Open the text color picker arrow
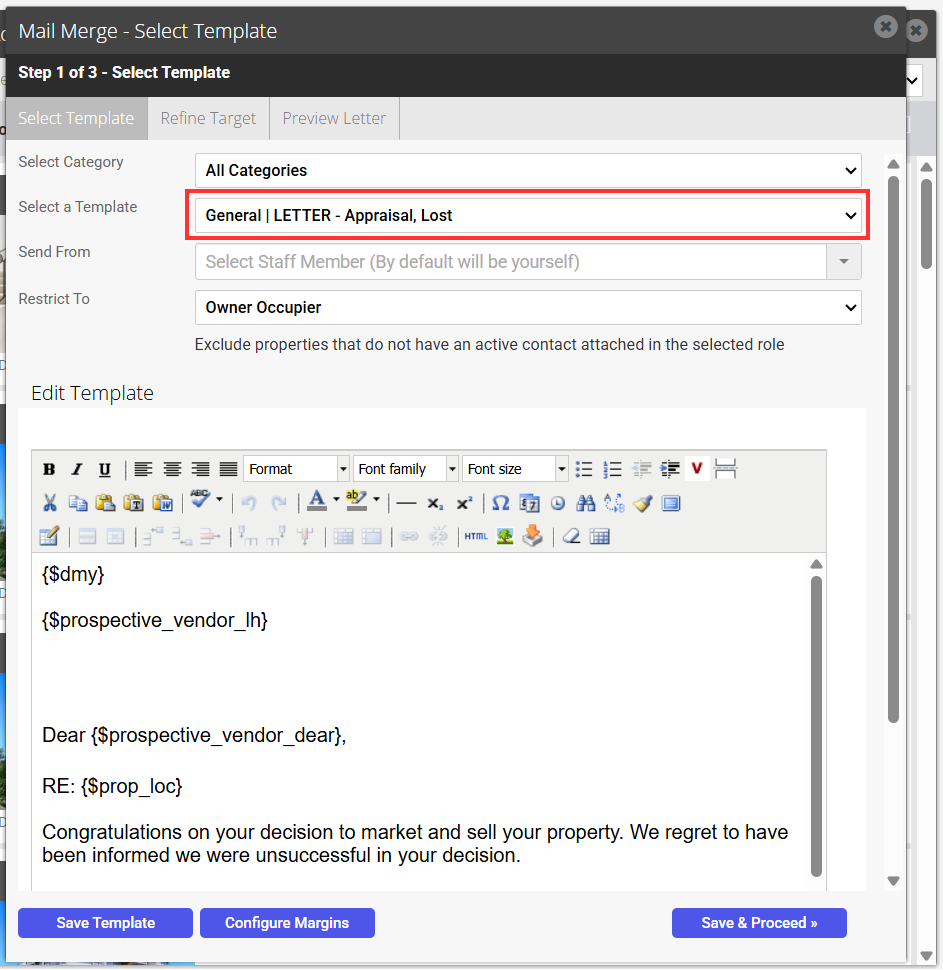Viewport: 943px width, 970px height. pos(336,499)
